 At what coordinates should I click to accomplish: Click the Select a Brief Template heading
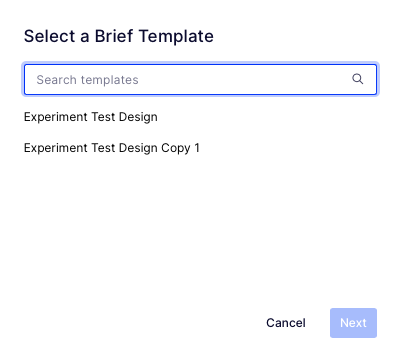(119, 36)
